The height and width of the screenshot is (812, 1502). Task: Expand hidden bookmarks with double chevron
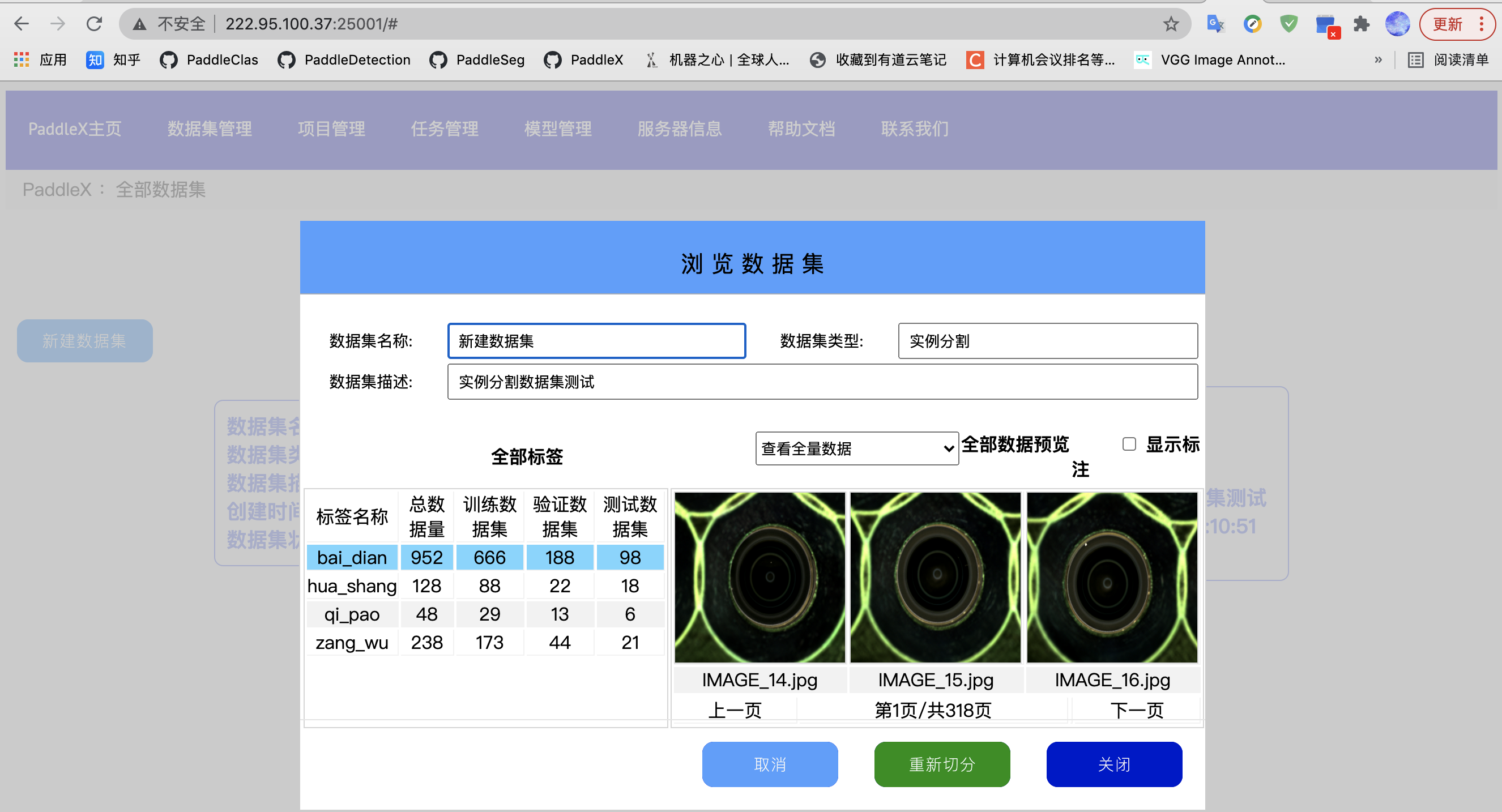coord(1378,59)
